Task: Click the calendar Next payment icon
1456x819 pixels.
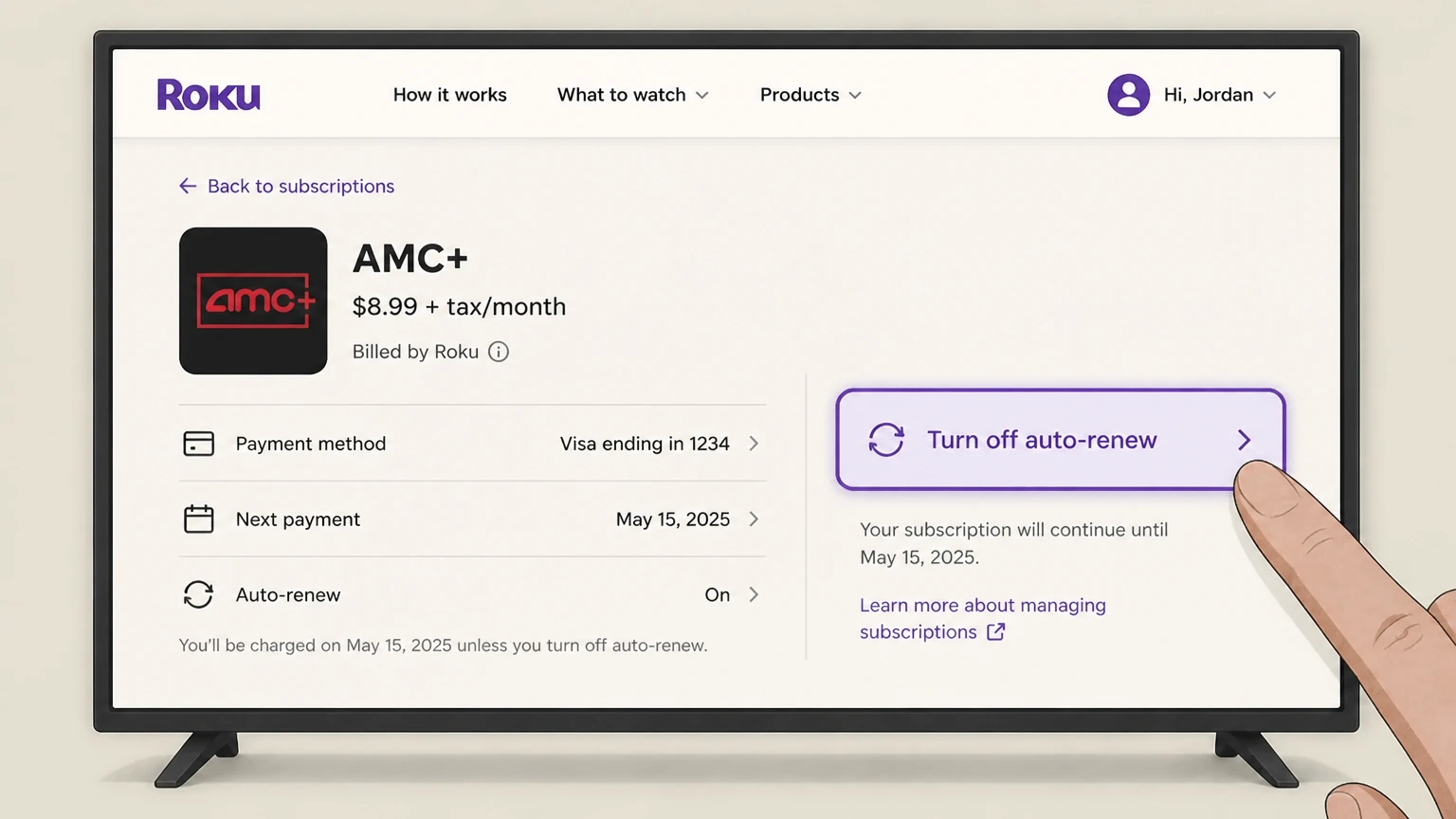Action: 198,519
